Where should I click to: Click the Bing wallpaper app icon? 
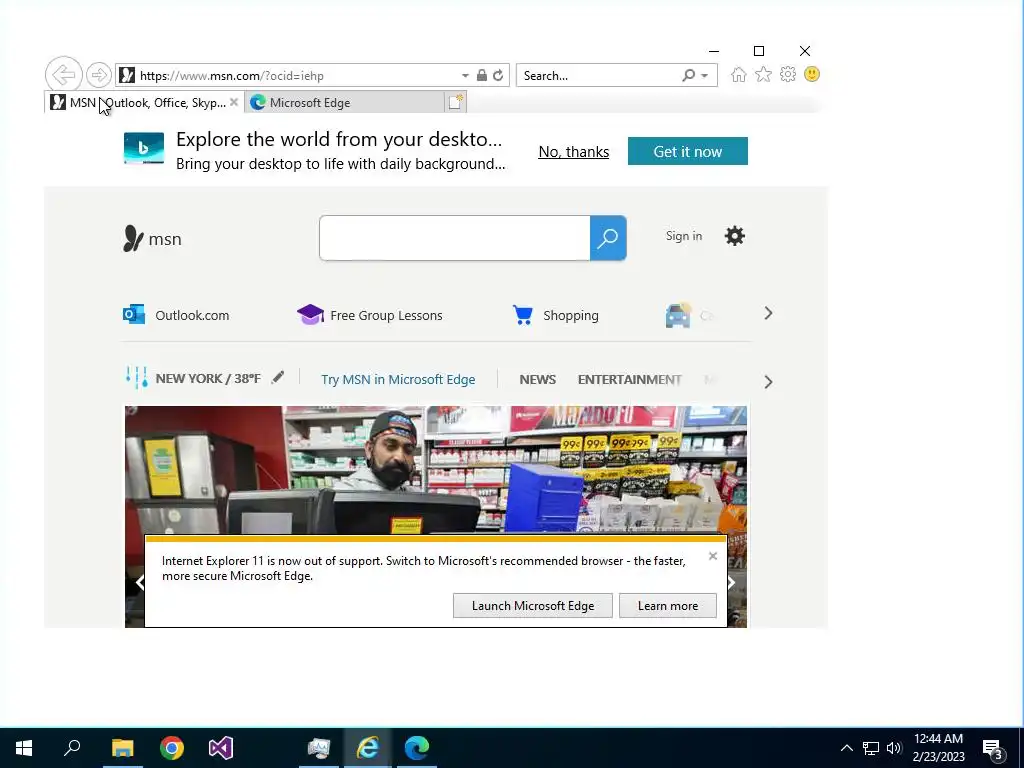tap(144, 148)
